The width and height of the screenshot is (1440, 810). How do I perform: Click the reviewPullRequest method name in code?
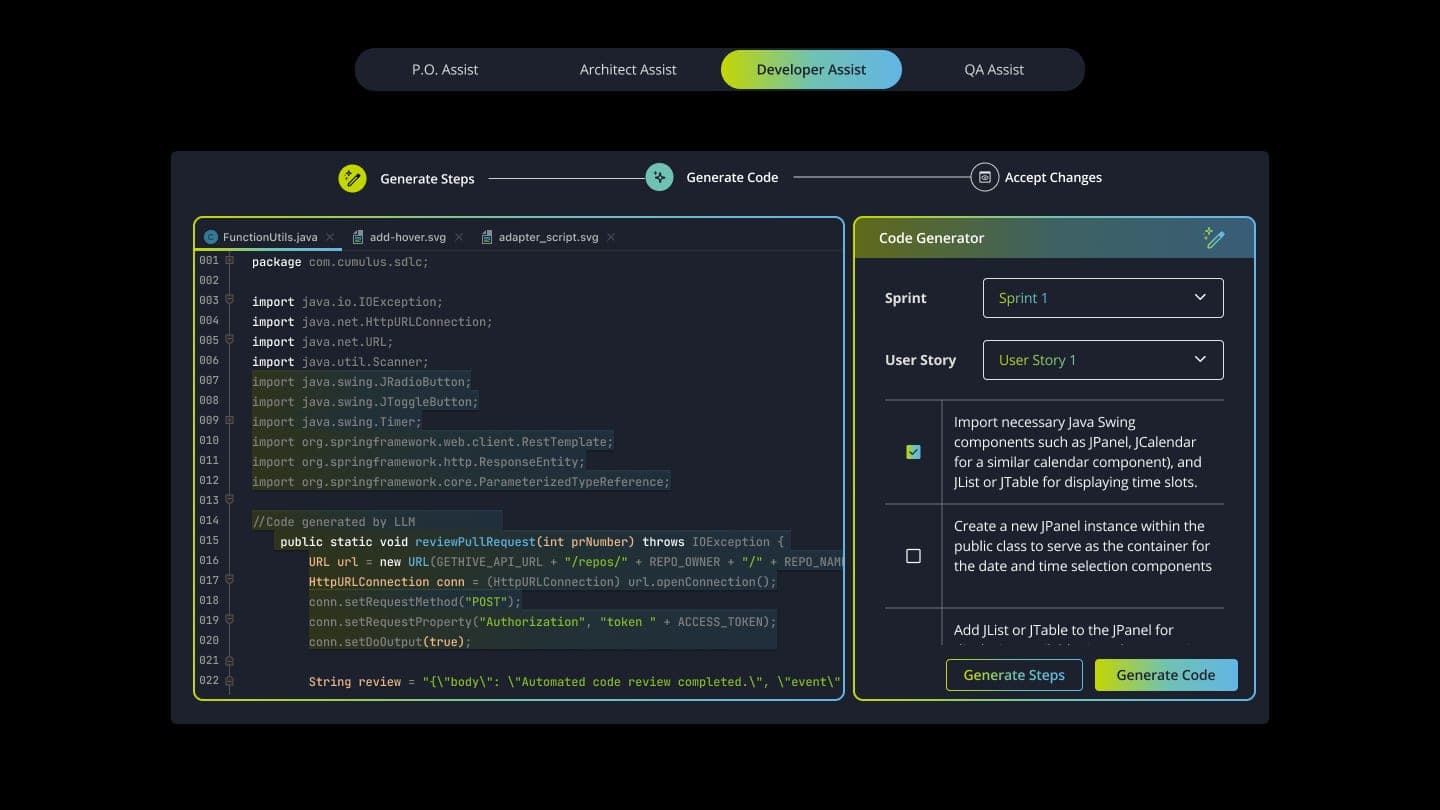coord(476,542)
